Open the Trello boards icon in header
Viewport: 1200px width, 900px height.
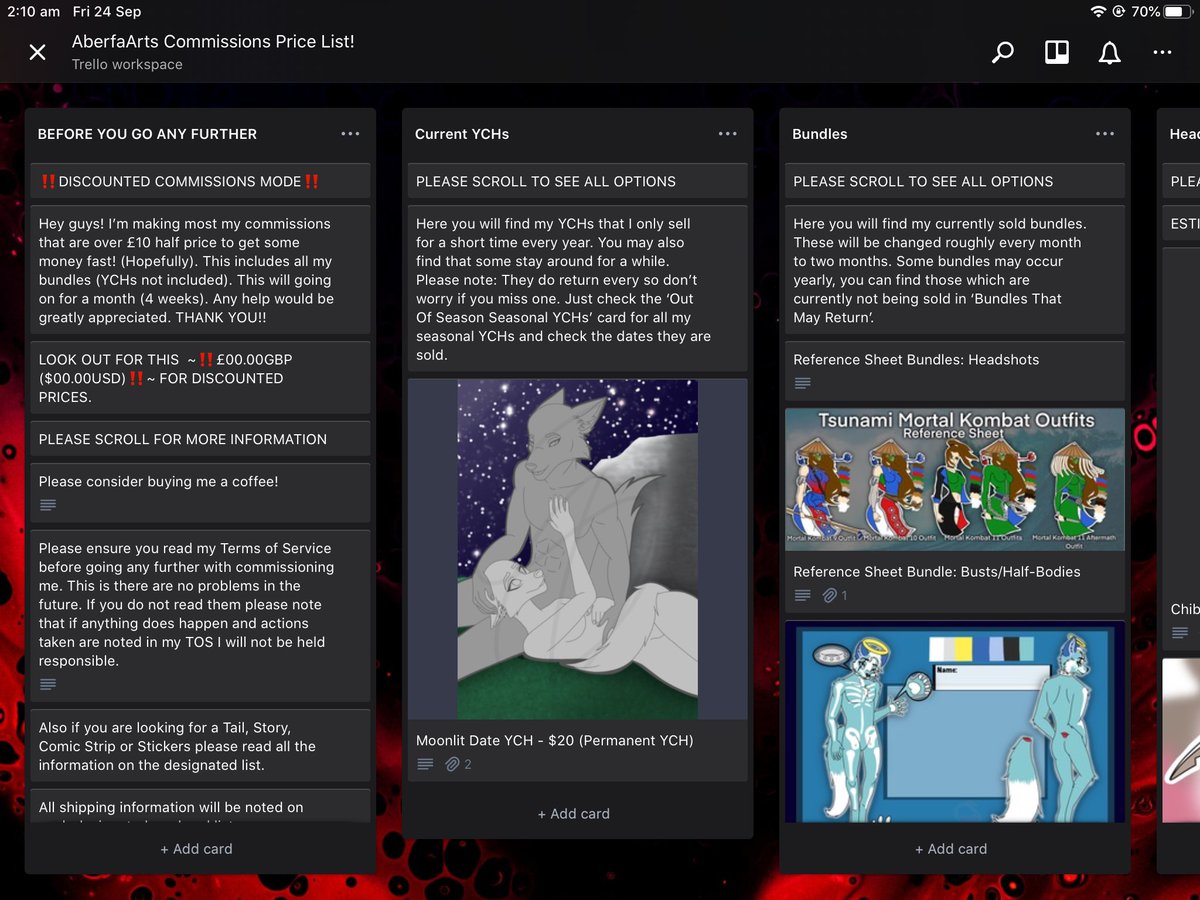click(1056, 52)
